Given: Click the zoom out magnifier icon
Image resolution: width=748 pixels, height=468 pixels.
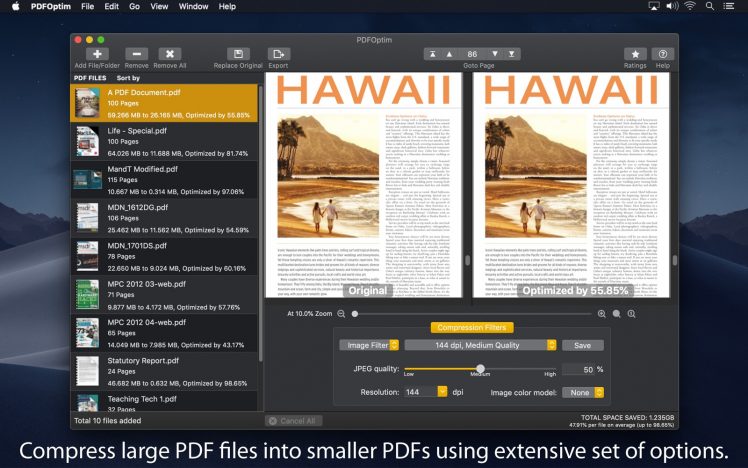Looking at the screenshot, I should point(341,313).
